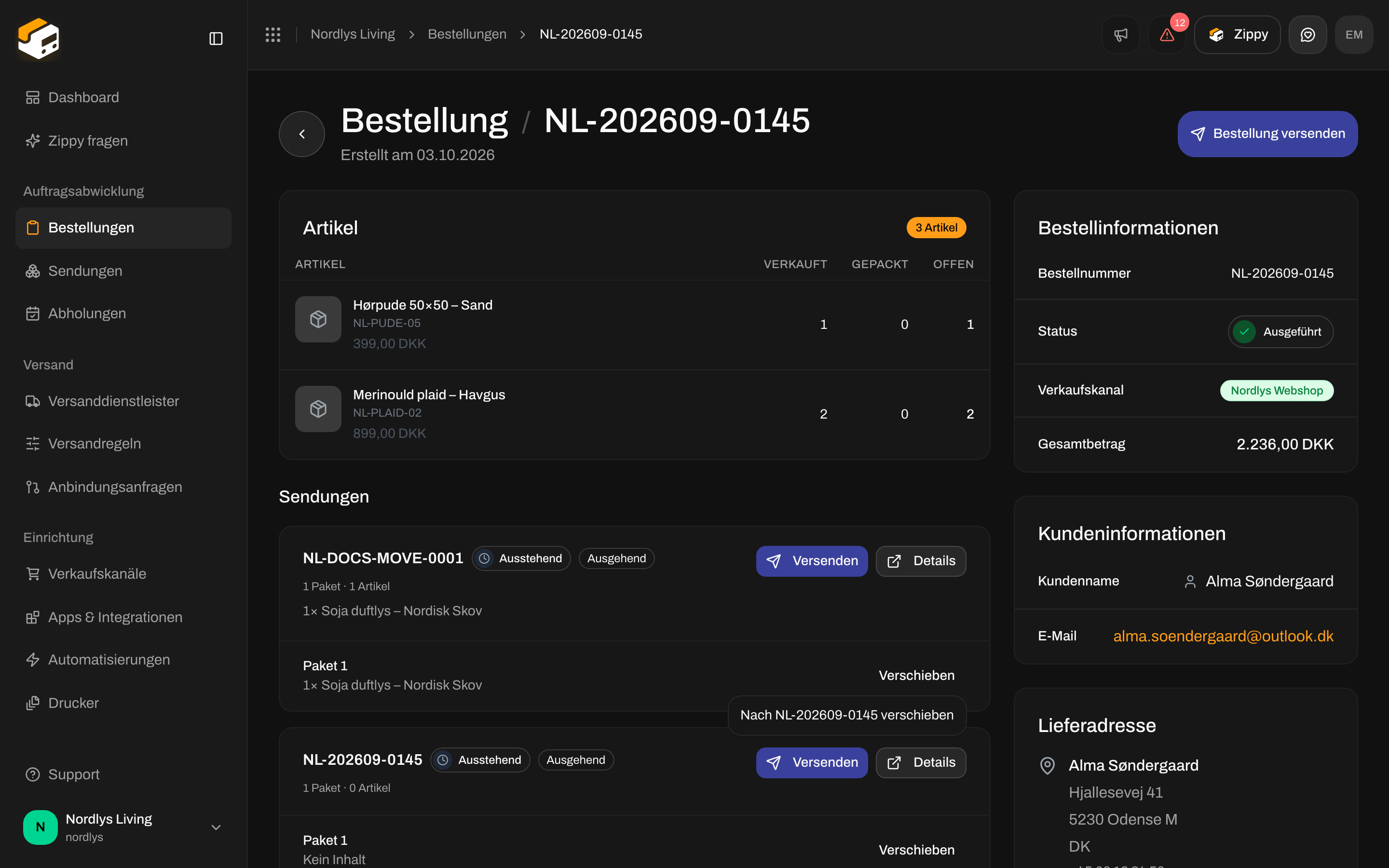Click the Gesamtbetrag value 2.236,00 DKK

coord(1284,444)
